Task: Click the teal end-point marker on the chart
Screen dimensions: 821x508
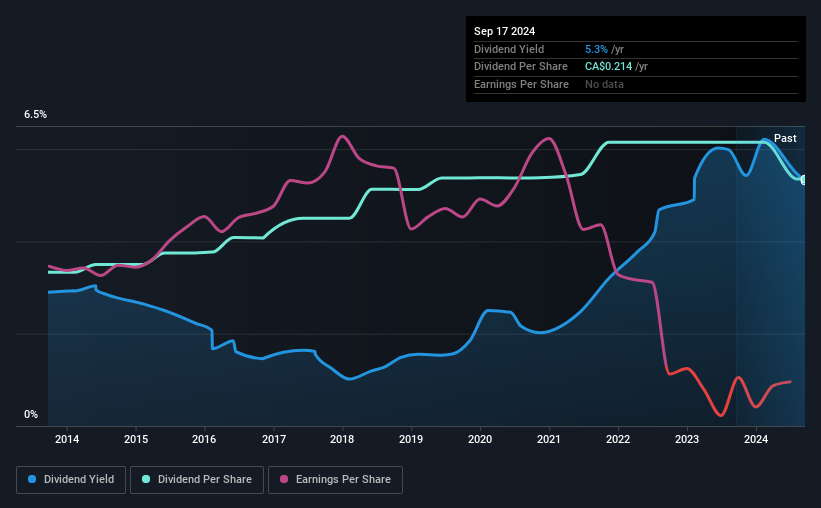Action: (x=804, y=180)
